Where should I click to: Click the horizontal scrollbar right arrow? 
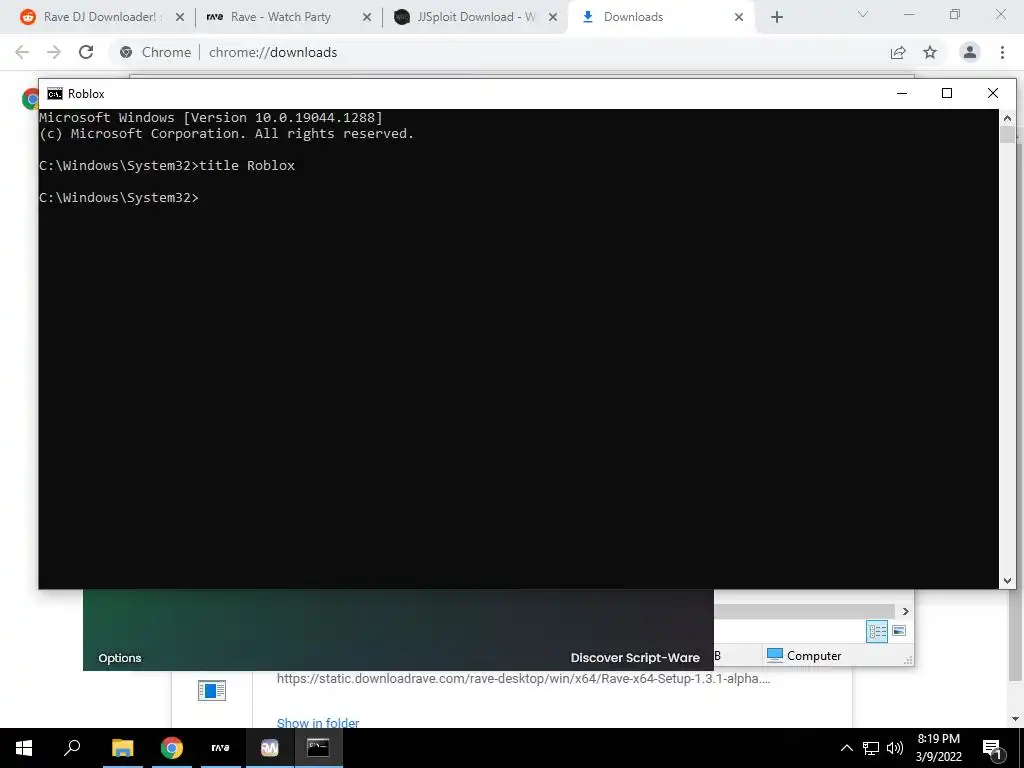click(905, 611)
